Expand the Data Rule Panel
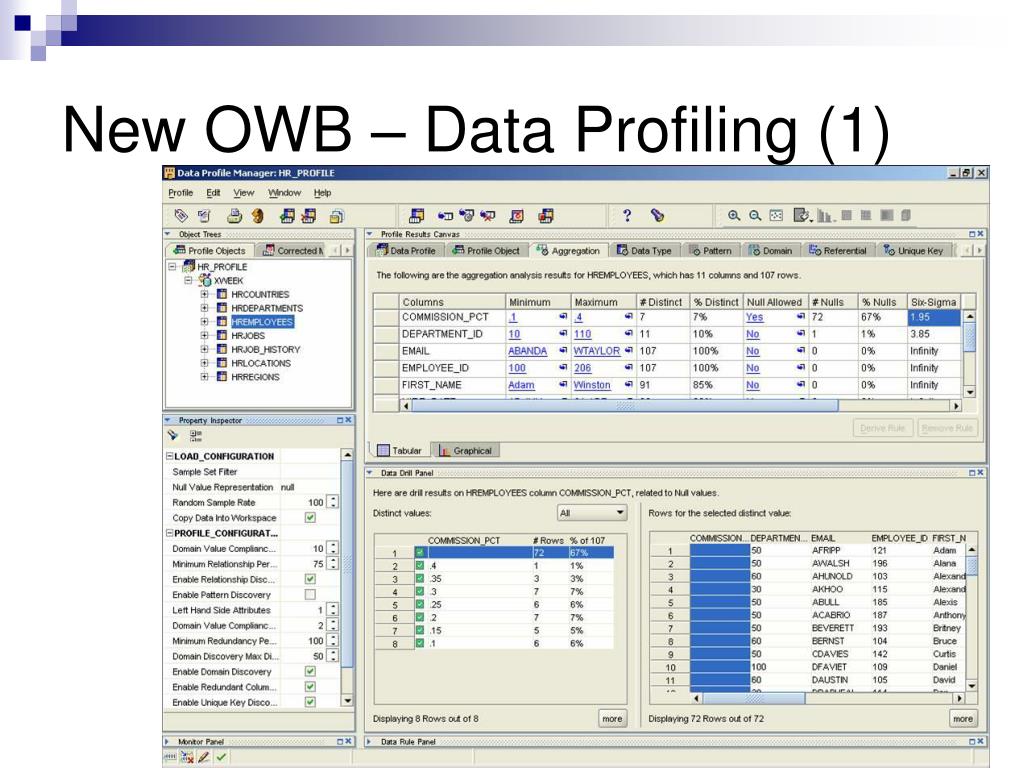 pos(369,741)
